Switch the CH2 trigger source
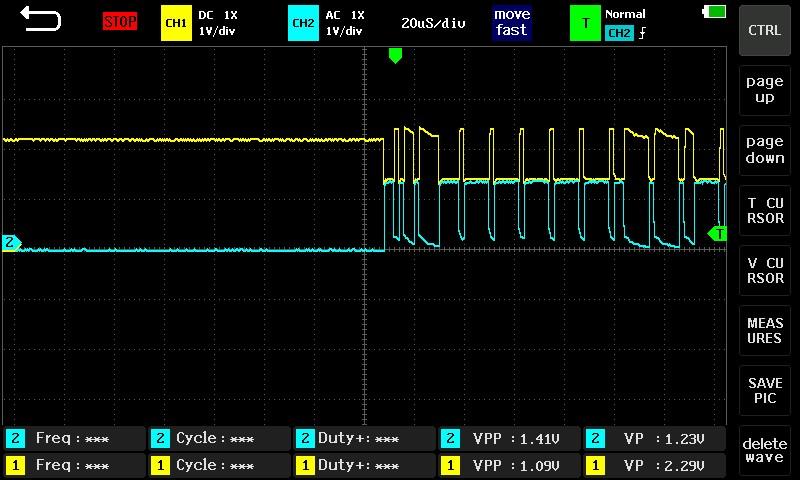800x480 pixels. click(x=619, y=33)
